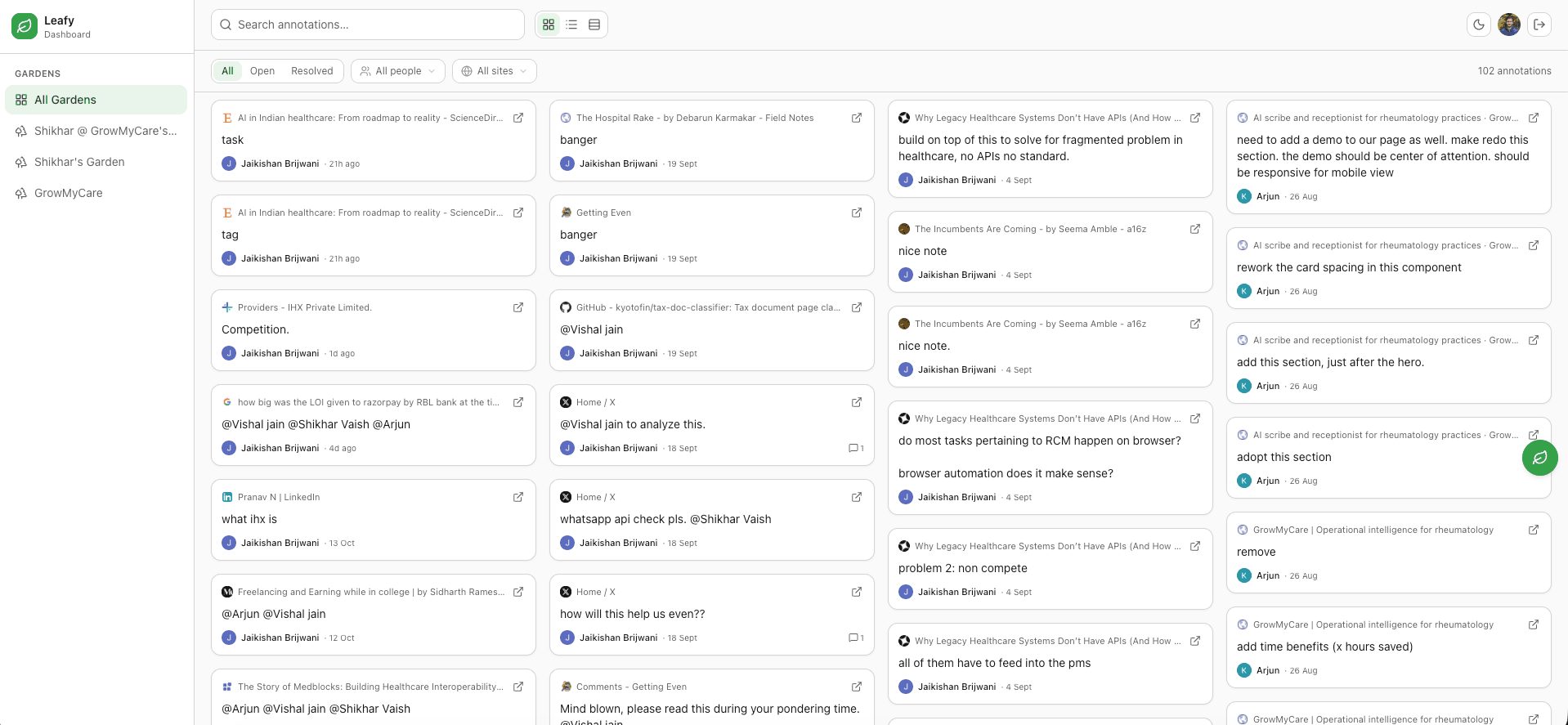
Task: Switch to compact table view layout
Action: pos(594,25)
